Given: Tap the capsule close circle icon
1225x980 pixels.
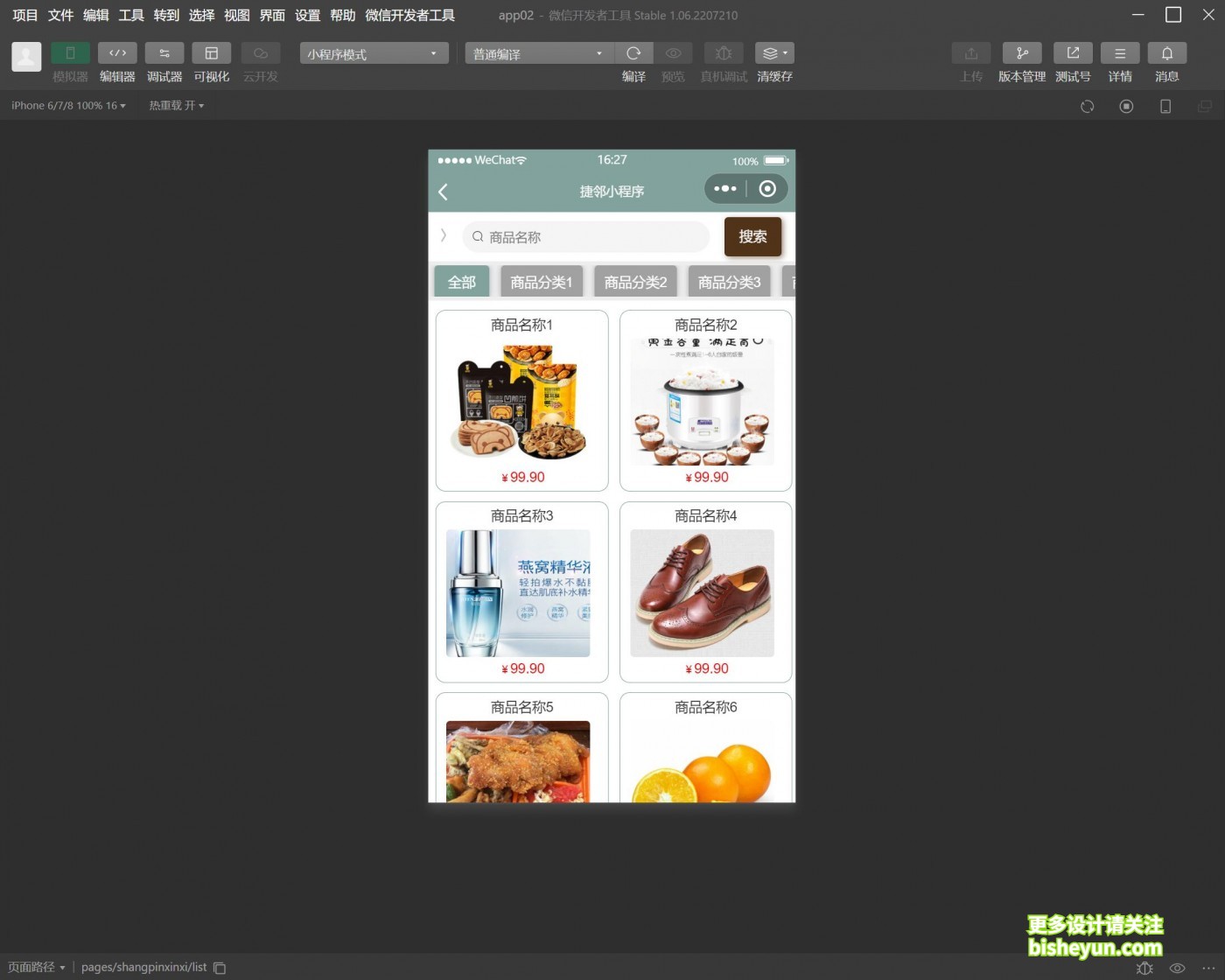Looking at the screenshot, I should point(767,188).
